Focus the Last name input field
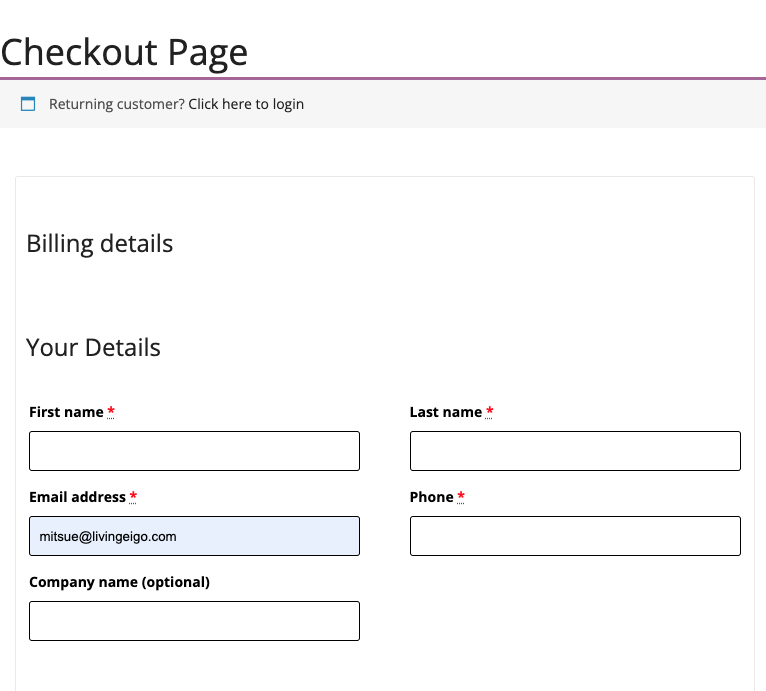 tap(575, 451)
